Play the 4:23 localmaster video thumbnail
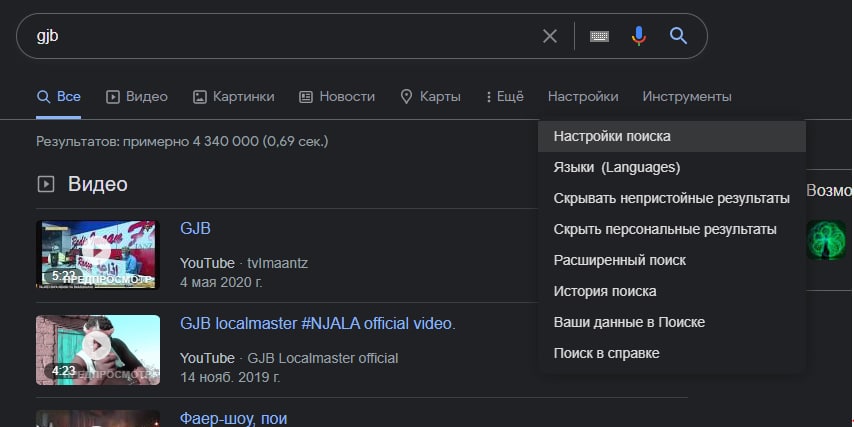 click(x=98, y=350)
